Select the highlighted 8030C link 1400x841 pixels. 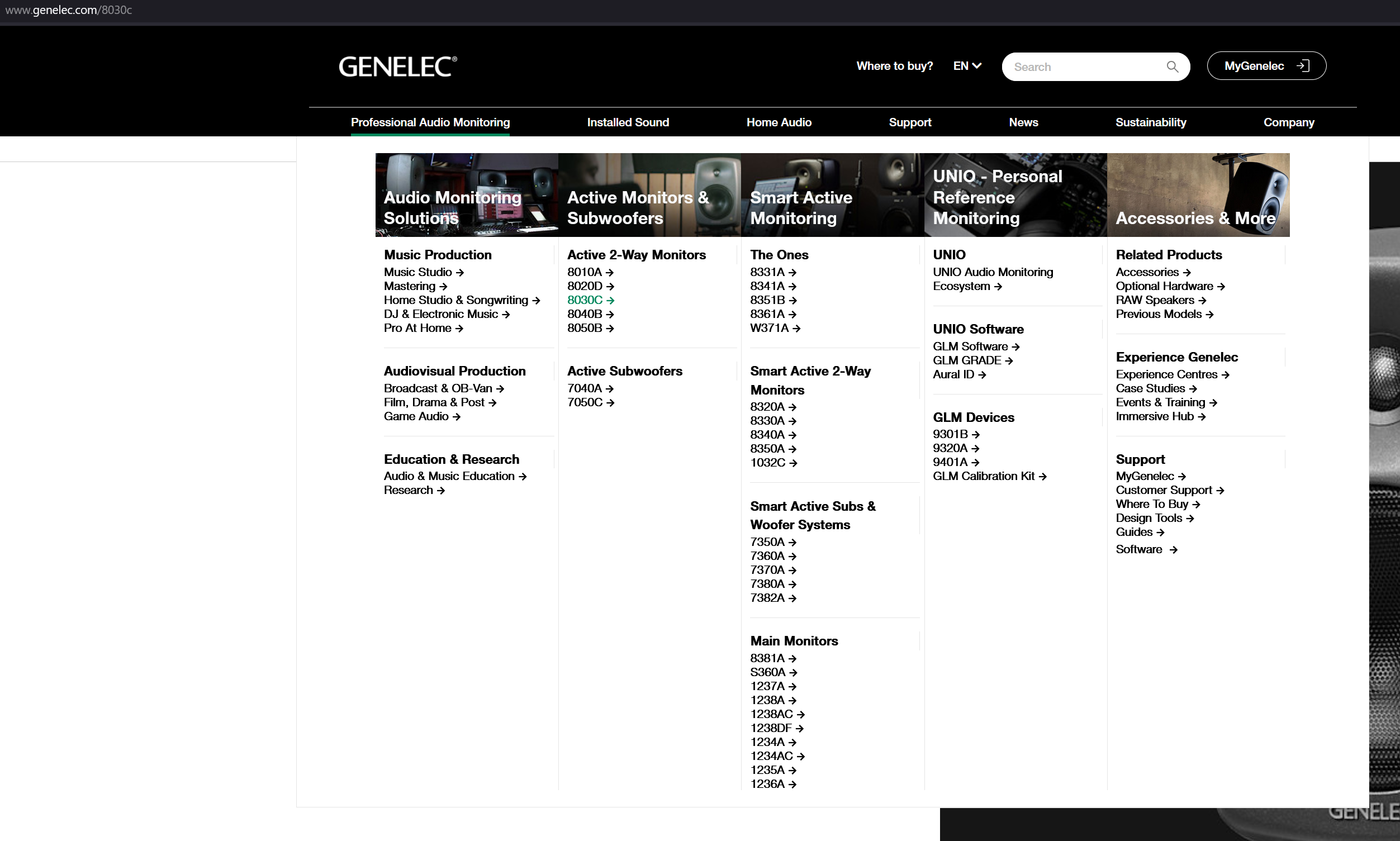591,300
